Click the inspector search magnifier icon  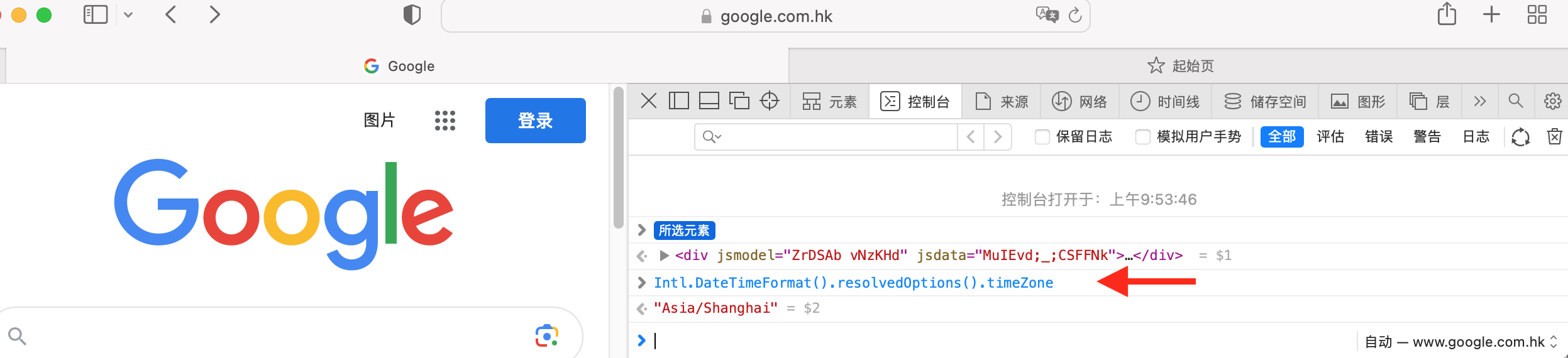click(1515, 101)
